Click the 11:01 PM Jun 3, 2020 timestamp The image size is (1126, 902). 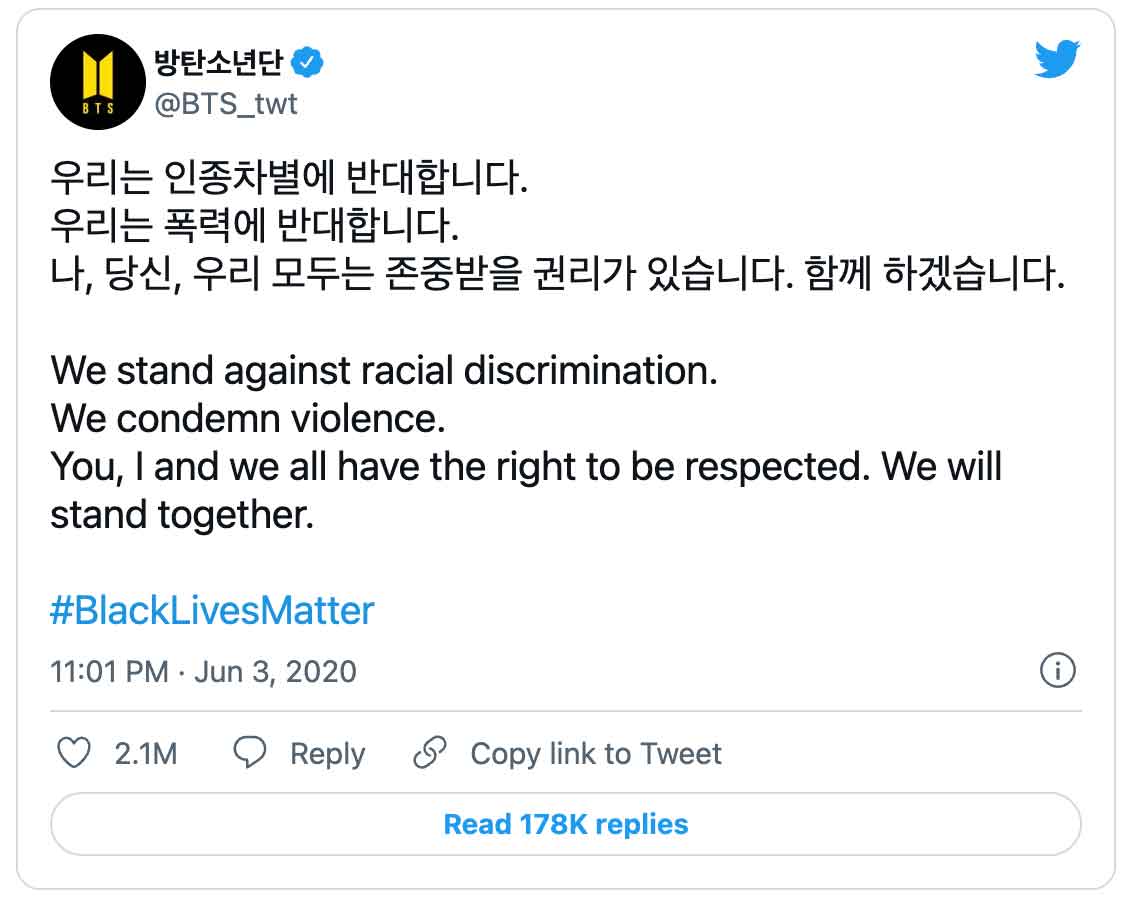[x=203, y=671]
